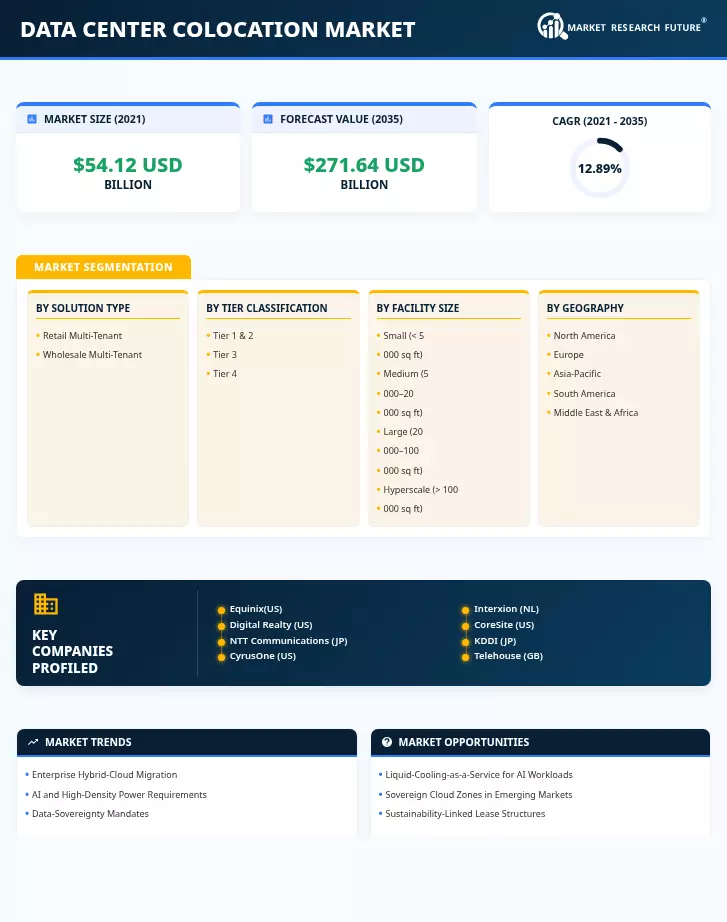Click the By Facility Size heading
The height and width of the screenshot is (922, 727).
(418, 308)
